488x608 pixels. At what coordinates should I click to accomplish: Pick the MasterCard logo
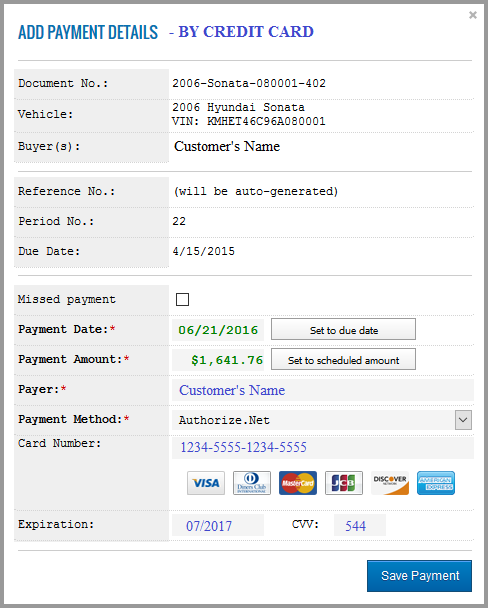[x=298, y=483]
